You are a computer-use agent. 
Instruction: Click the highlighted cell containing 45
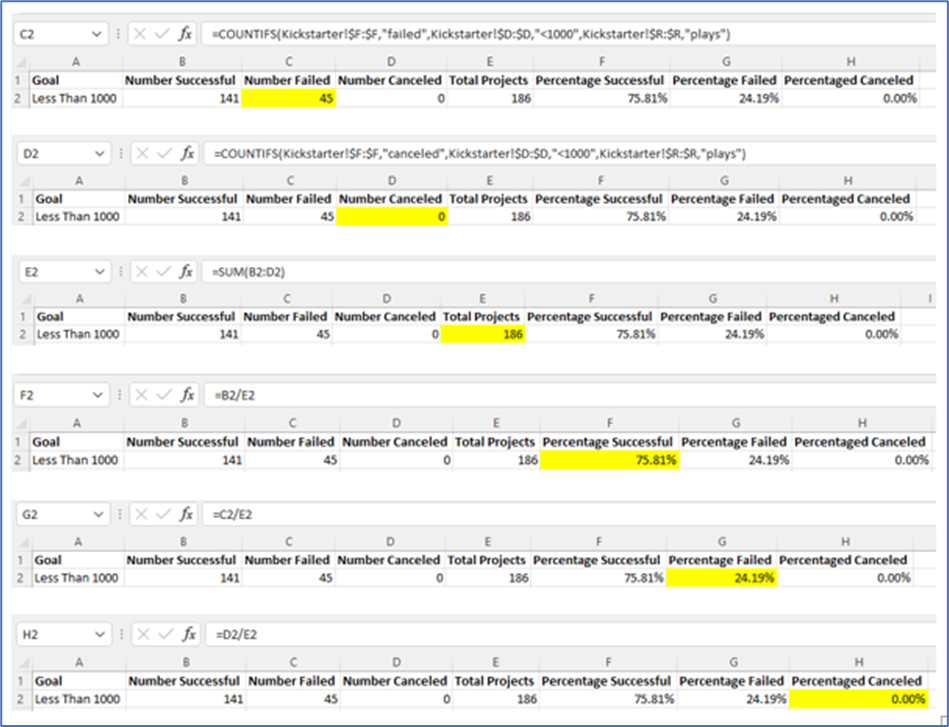pos(287,98)
